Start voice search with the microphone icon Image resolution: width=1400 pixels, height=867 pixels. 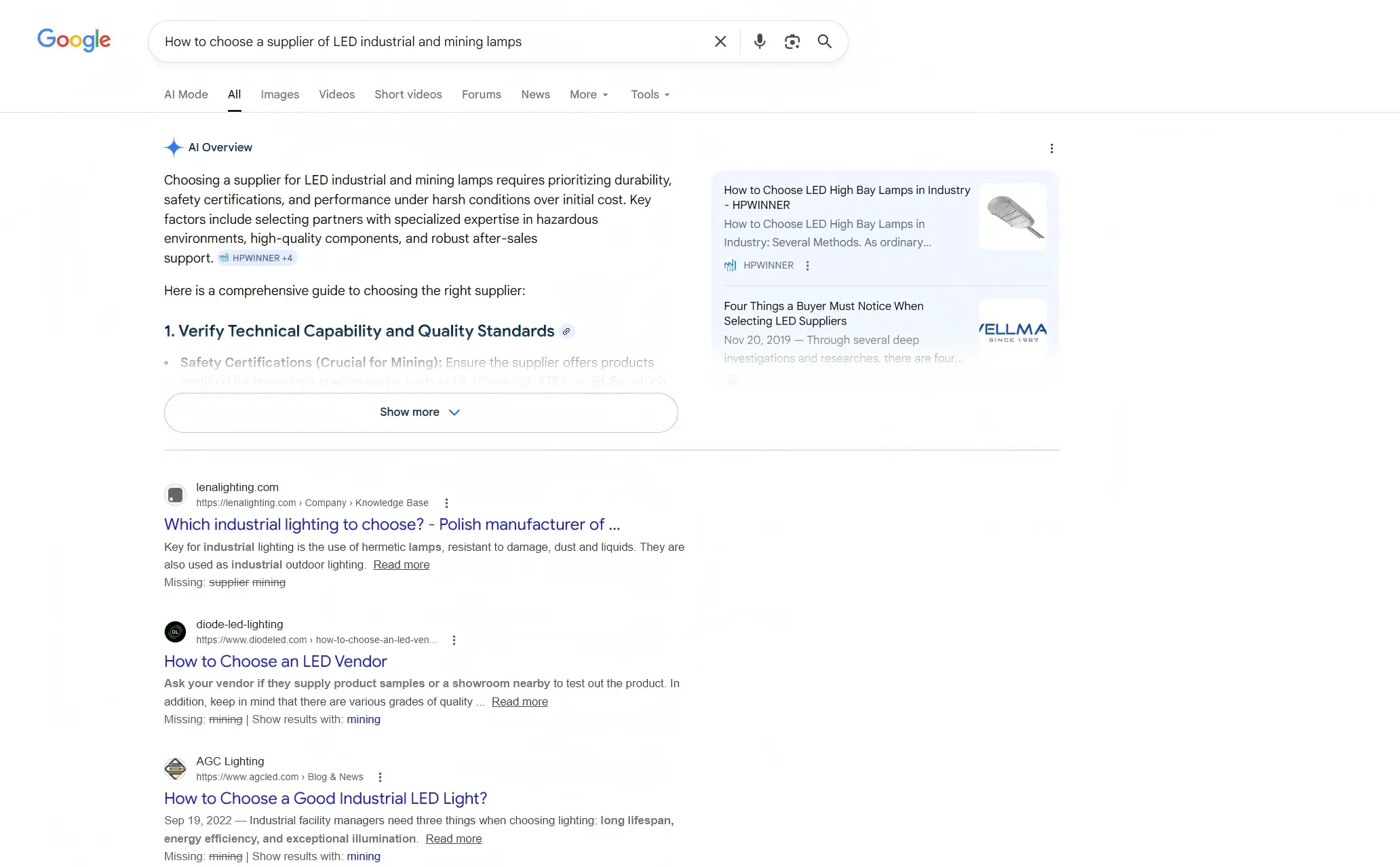point(760,41)
